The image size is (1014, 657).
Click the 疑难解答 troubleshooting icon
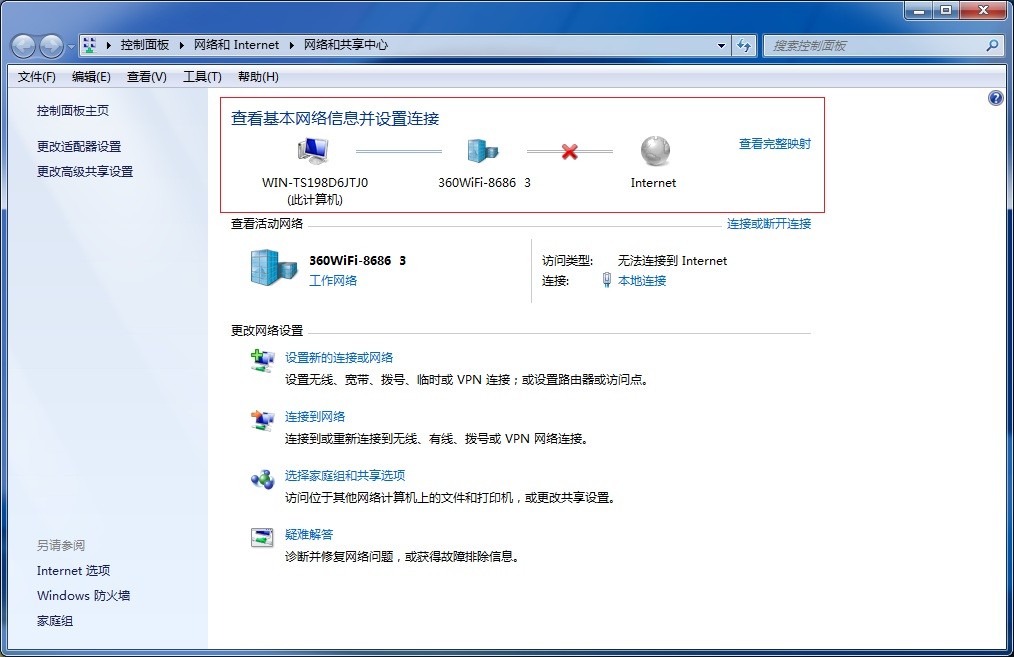262,537
